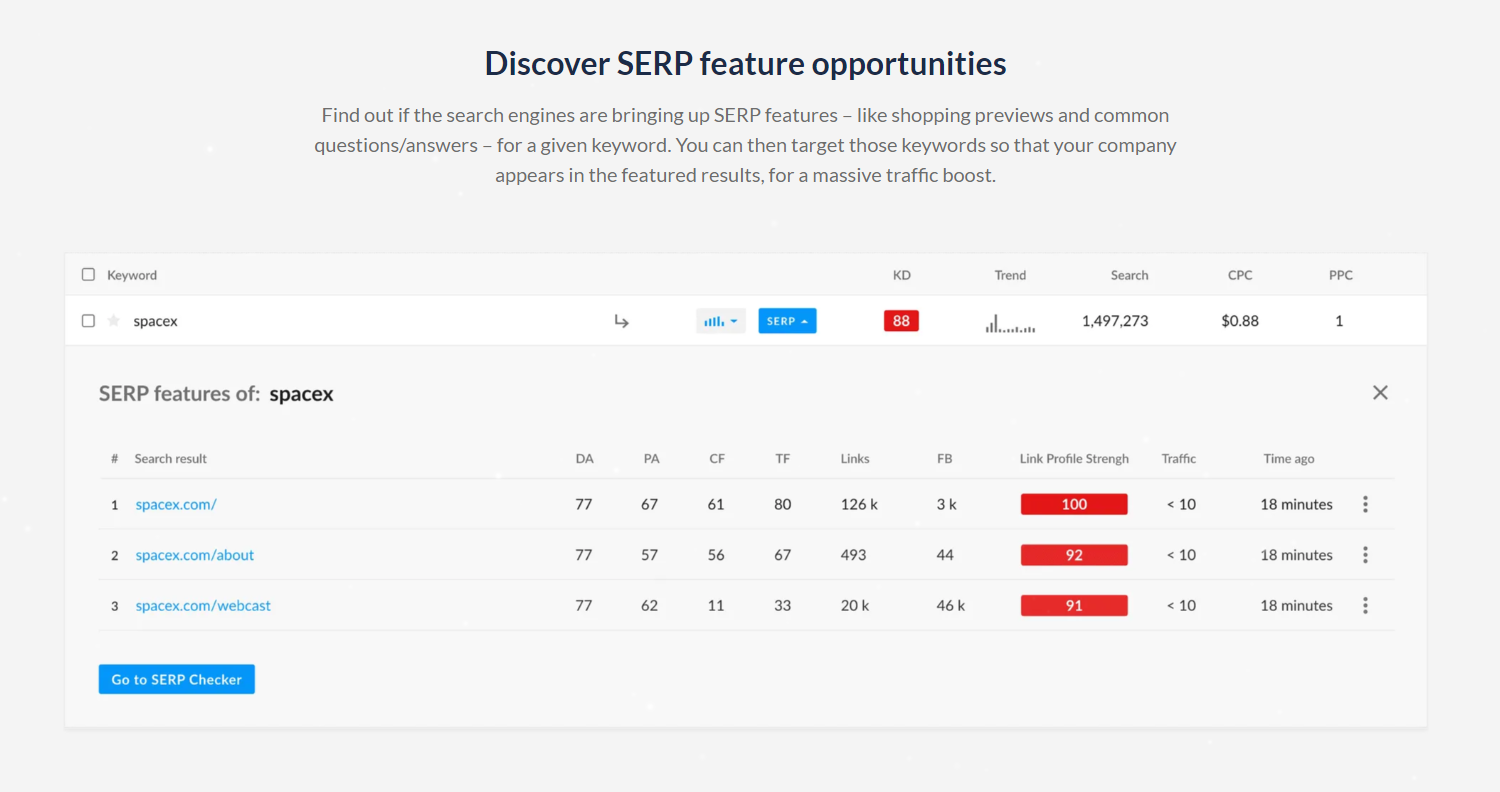The height and width of the screenshot is (792, 1500).
Task: Open the spacex.com/about link
Action: point(195,555)
